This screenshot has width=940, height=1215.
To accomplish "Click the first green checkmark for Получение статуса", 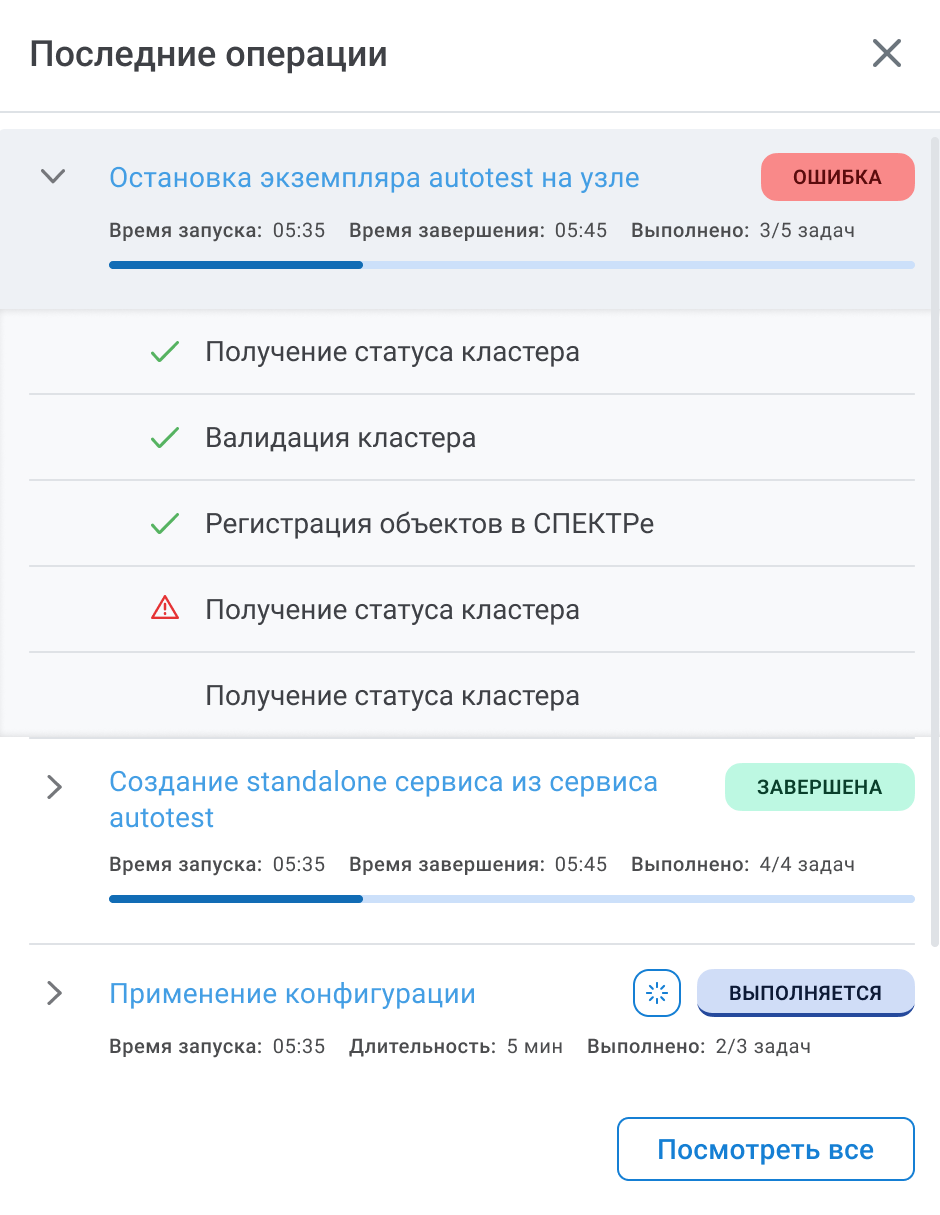I will click(164, 351).
